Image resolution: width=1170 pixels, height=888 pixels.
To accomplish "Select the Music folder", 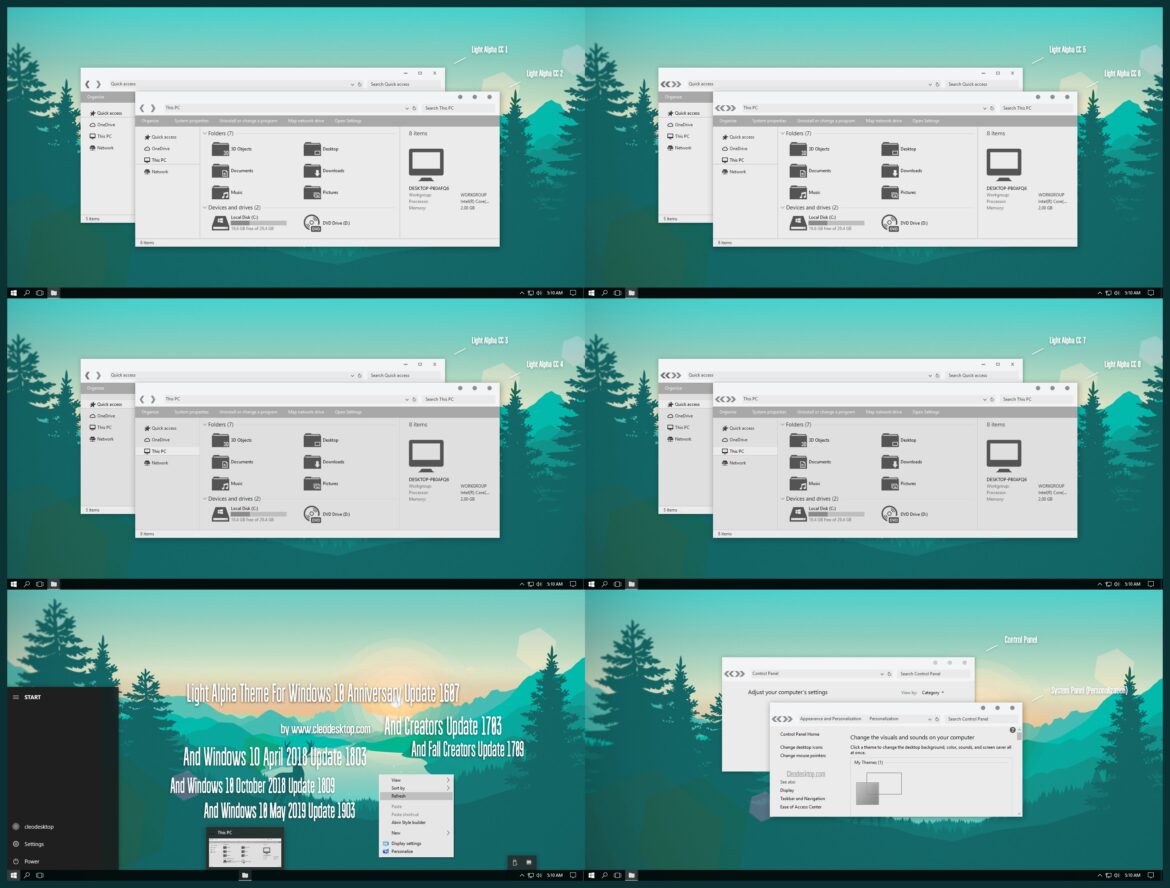I will click(x=236, y=192).
